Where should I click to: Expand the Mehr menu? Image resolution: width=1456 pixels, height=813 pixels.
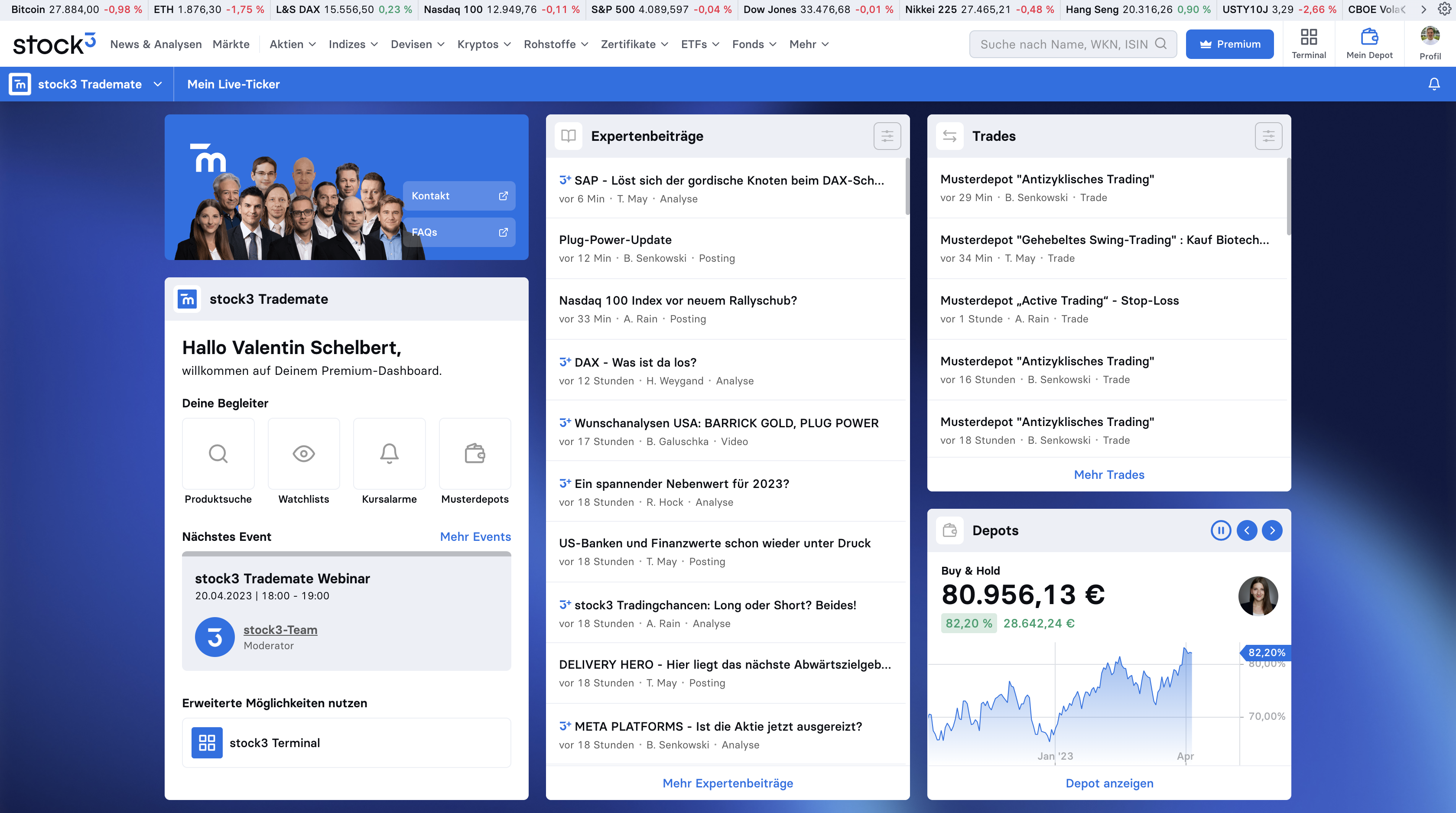[x=809, y=44]
